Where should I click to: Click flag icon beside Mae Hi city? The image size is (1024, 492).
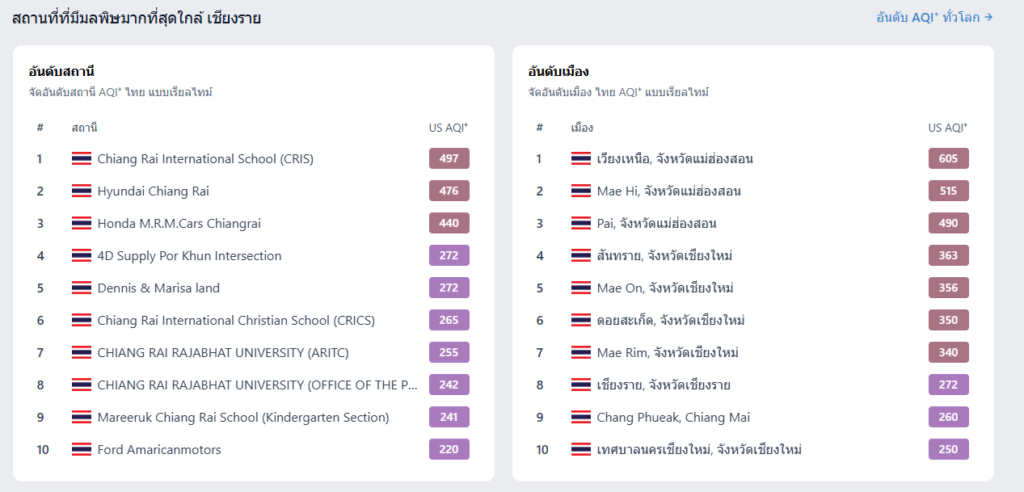point(580,191)
